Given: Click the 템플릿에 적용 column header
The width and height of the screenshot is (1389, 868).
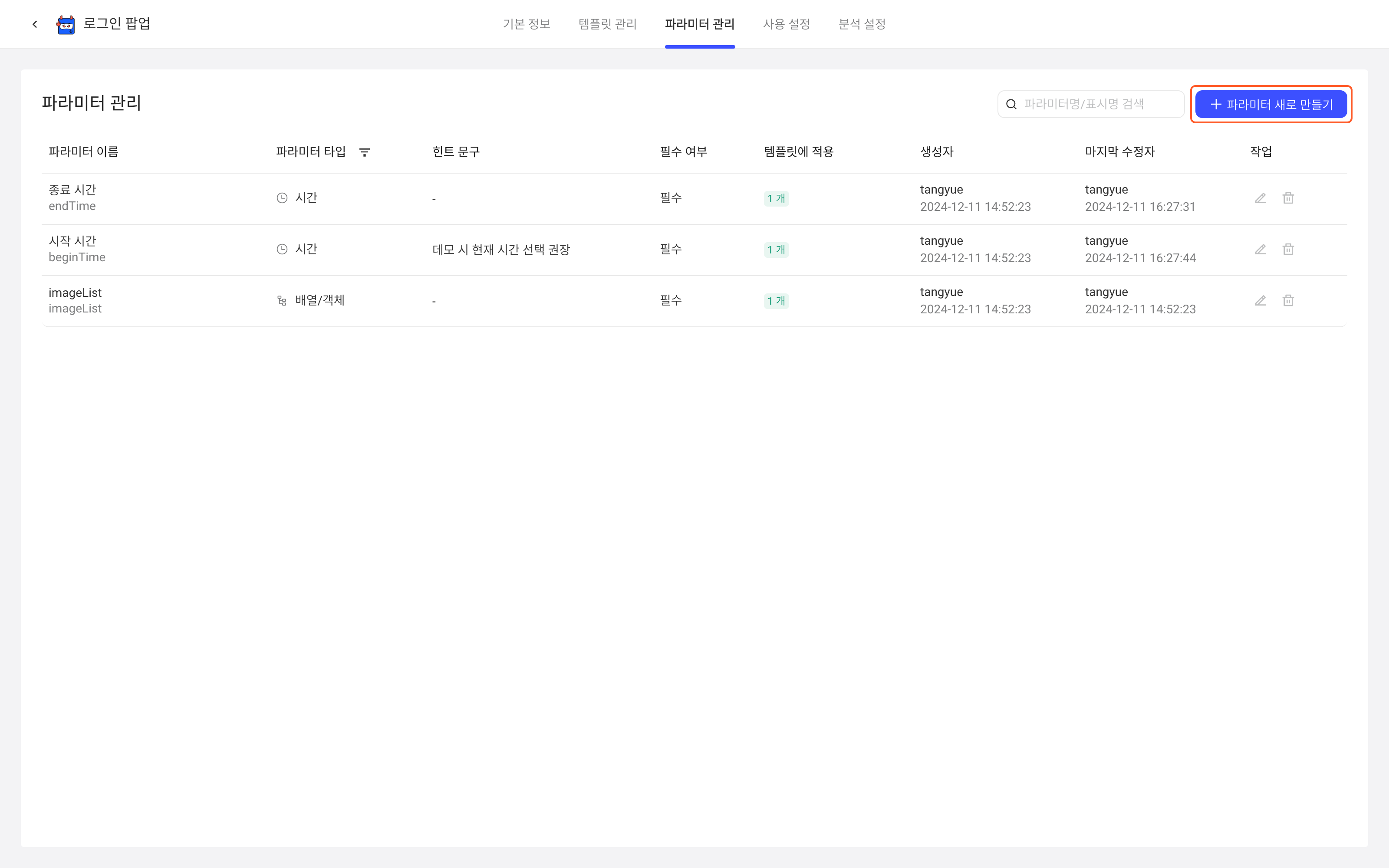Looking at the screenshot, I should point(798,151).
